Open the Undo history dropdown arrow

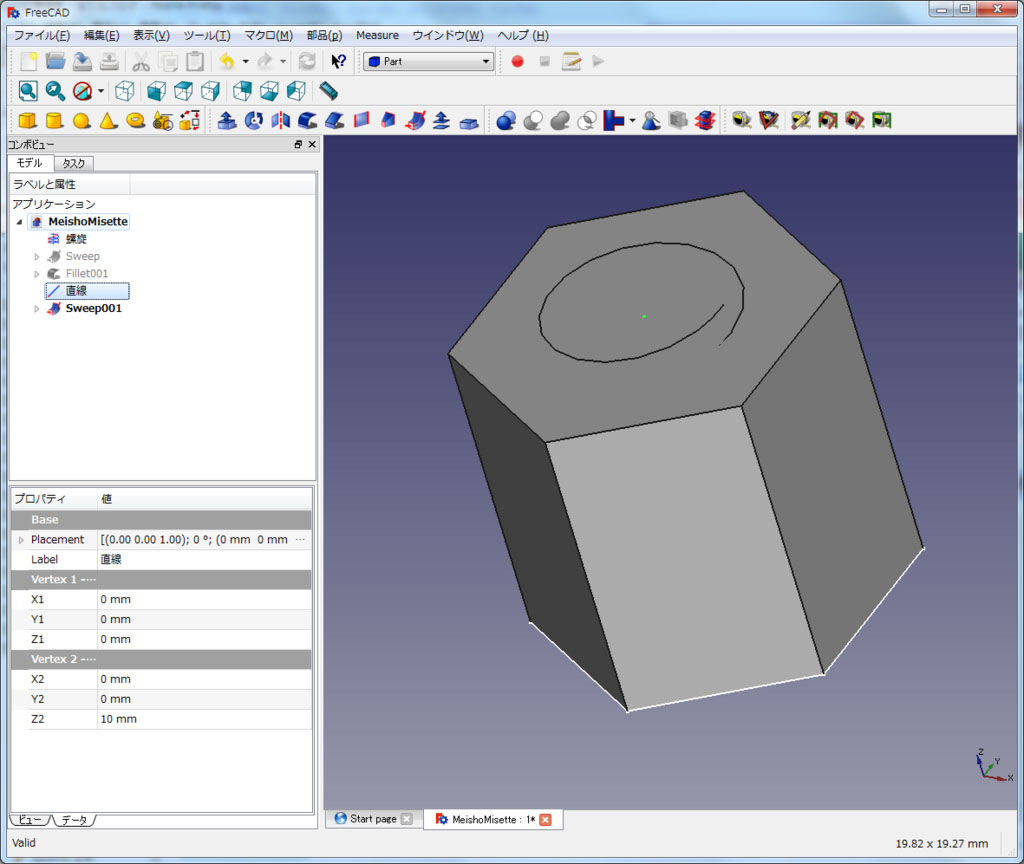[246, 61]
